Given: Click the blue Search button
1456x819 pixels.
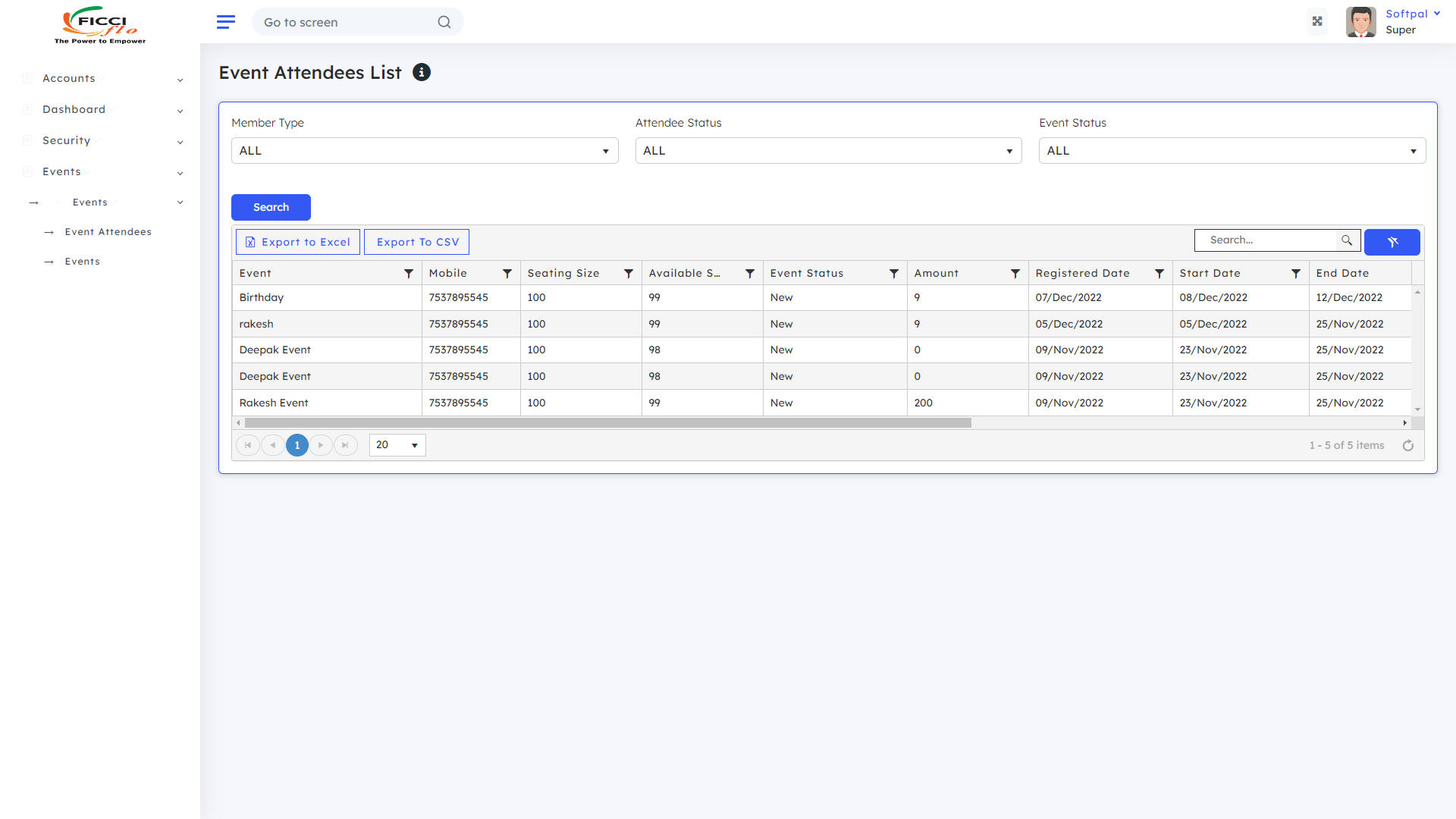Looking at the screenshot, I should coord(271,207).
